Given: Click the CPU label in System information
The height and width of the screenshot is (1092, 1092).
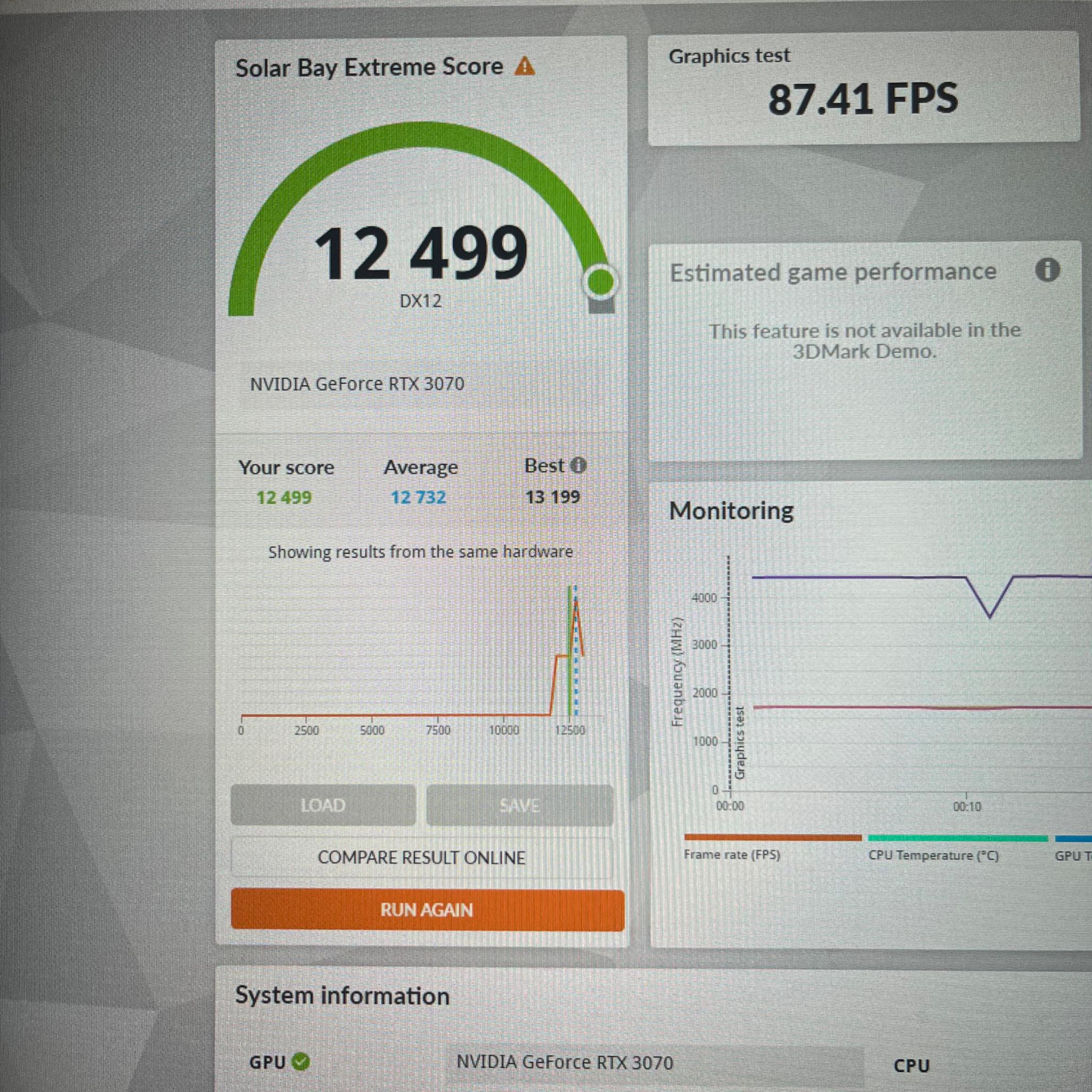Looking at the screenshot, I should click(912, 1065).
